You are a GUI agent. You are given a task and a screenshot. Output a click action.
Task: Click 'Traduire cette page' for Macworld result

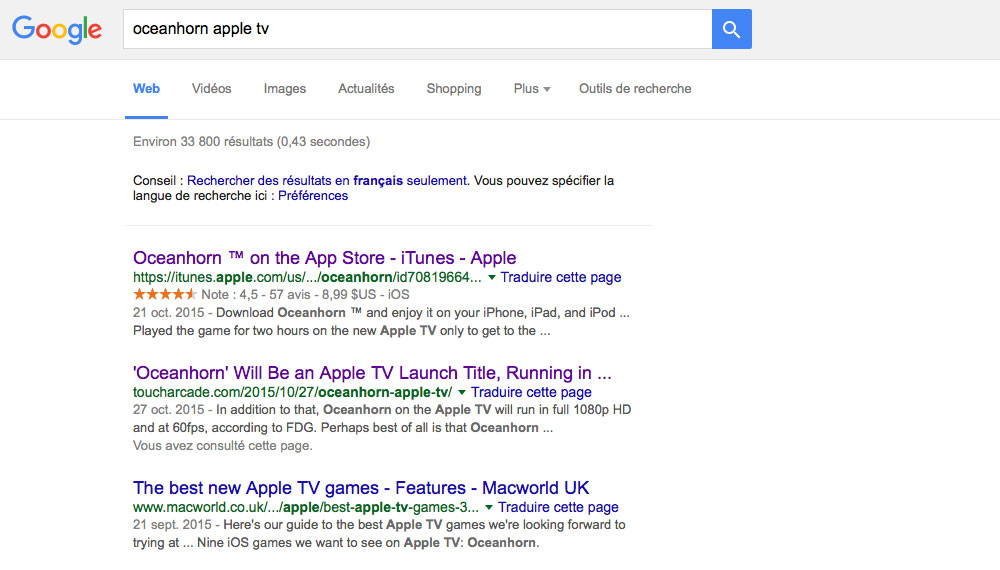[x=558, y=508]
